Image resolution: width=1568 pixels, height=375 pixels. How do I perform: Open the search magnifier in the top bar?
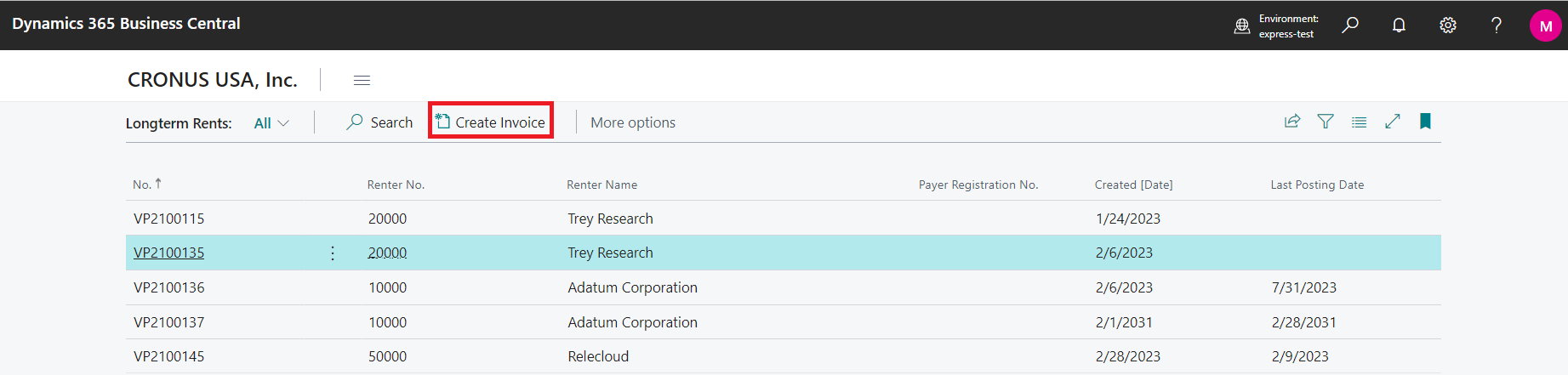coord(1350,26)
